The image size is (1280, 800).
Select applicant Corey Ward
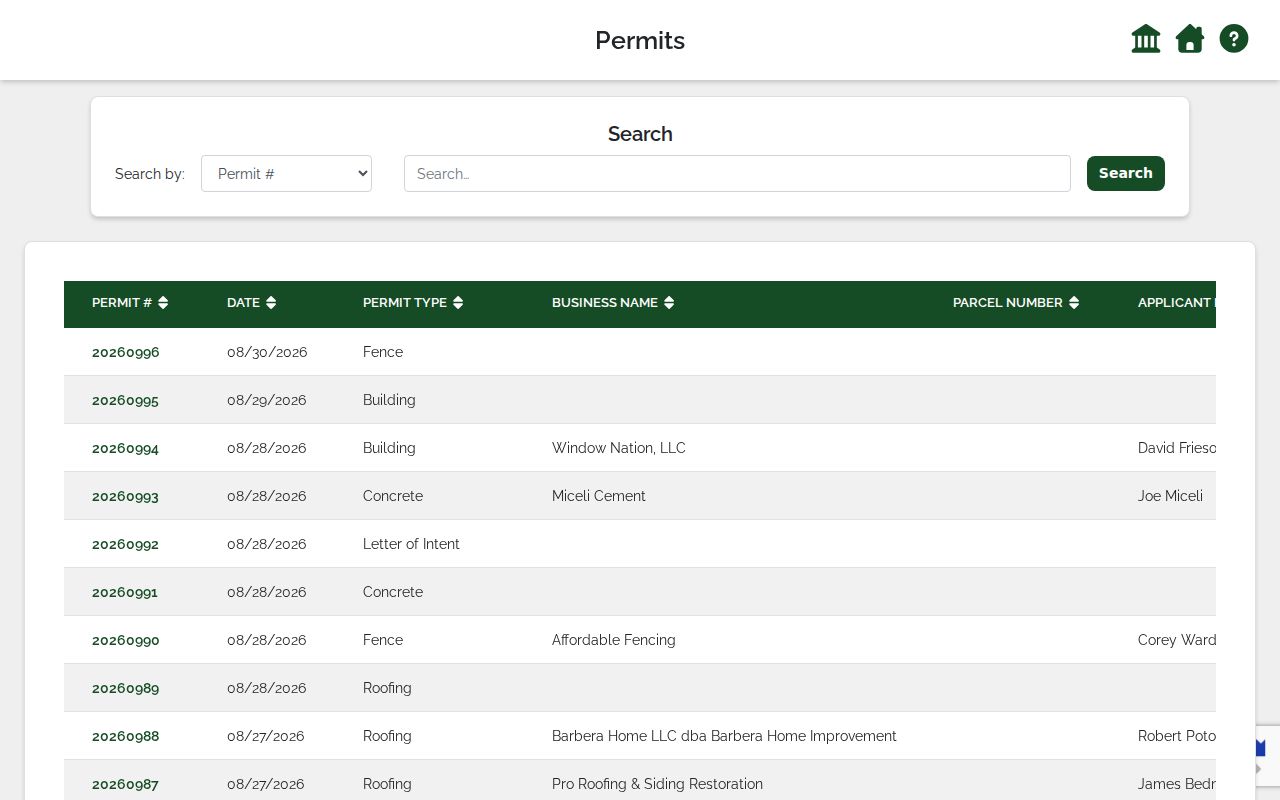(x=1177, y=640)
